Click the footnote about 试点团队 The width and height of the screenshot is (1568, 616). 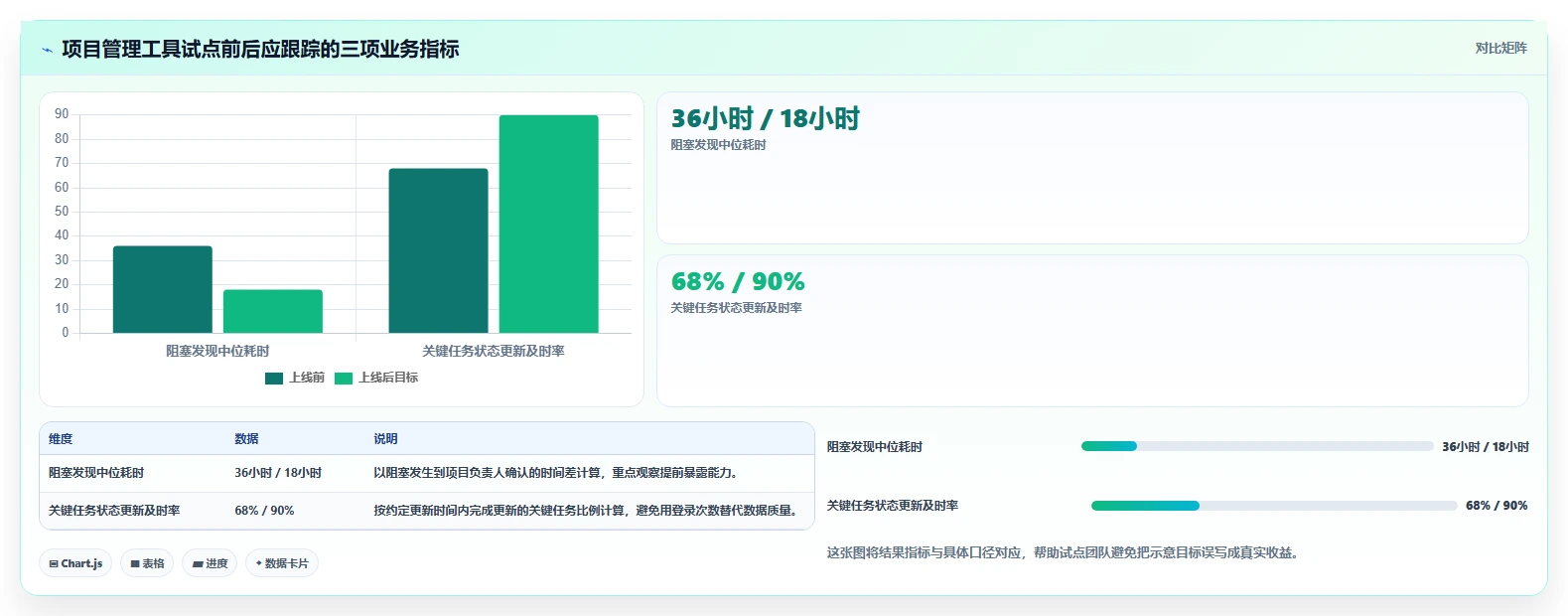pos(1063,552)
